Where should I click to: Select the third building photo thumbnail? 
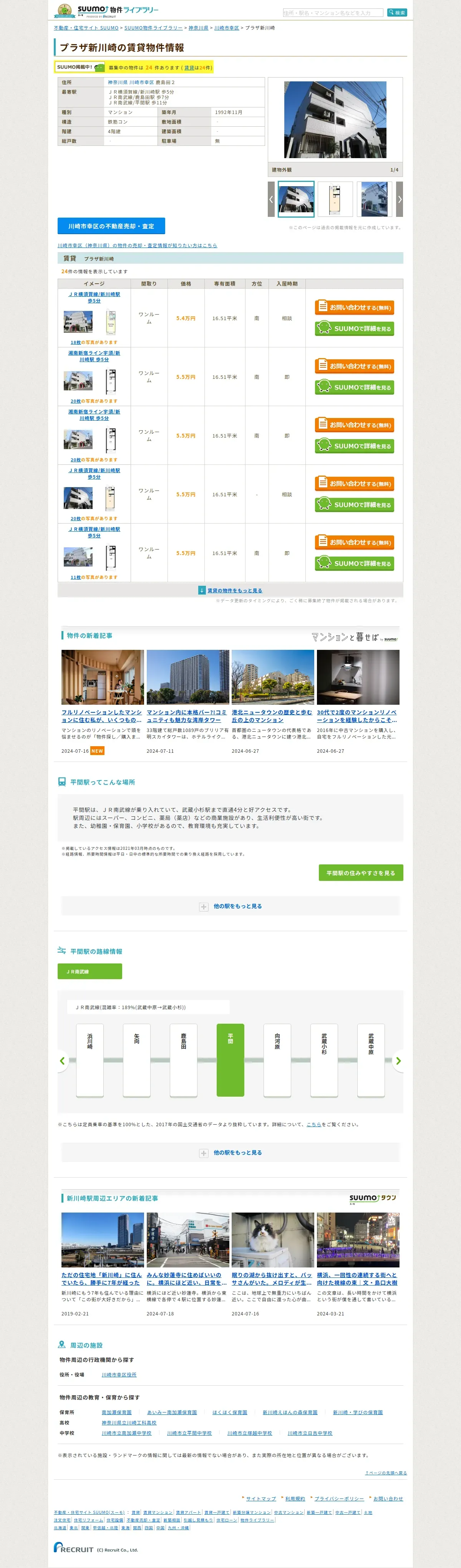374,199
